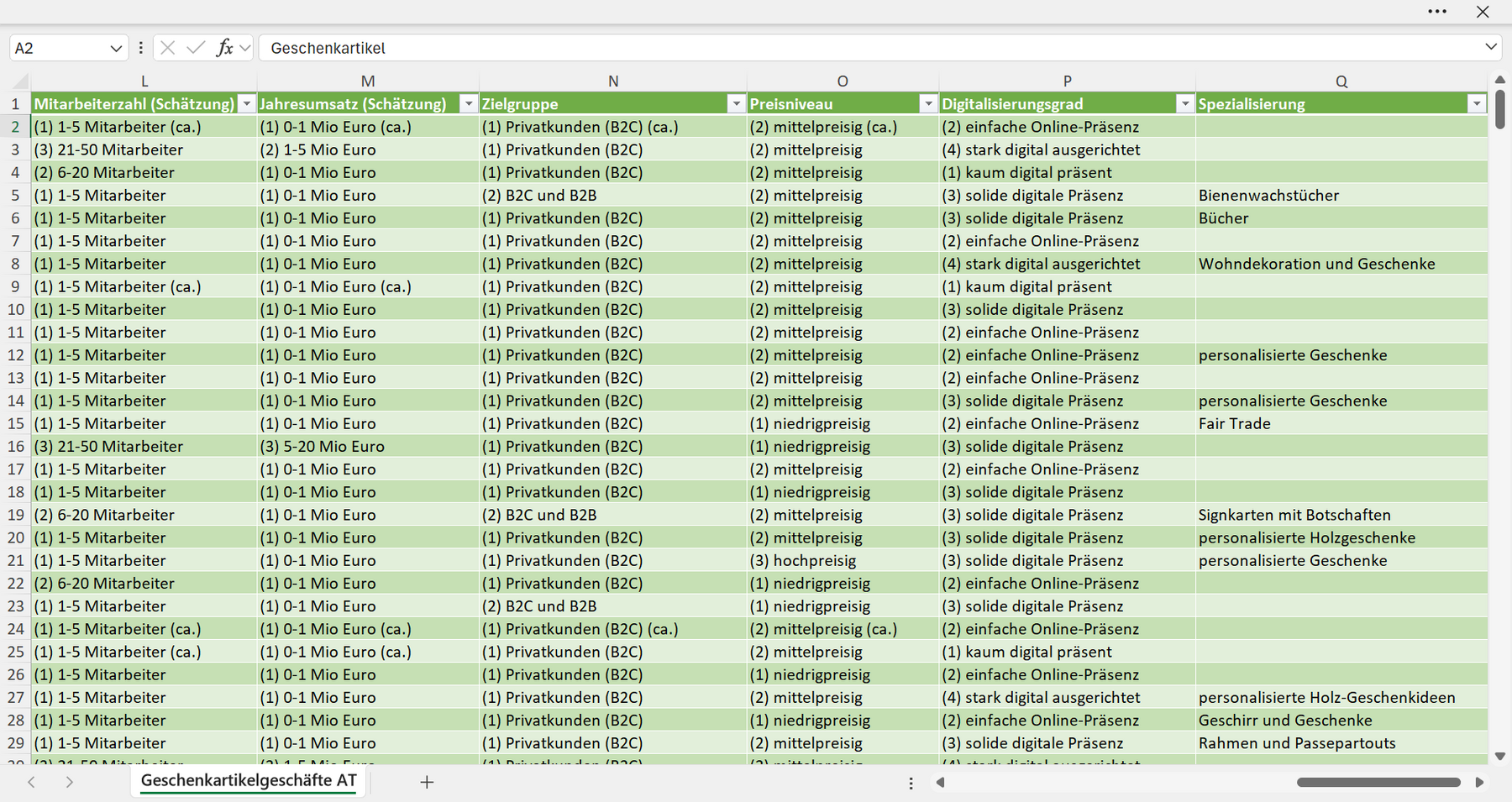Switch to Geschenkartikelgeschäfte AT sheet tab
Screen dimensions: 1512x802
[249, 781]
